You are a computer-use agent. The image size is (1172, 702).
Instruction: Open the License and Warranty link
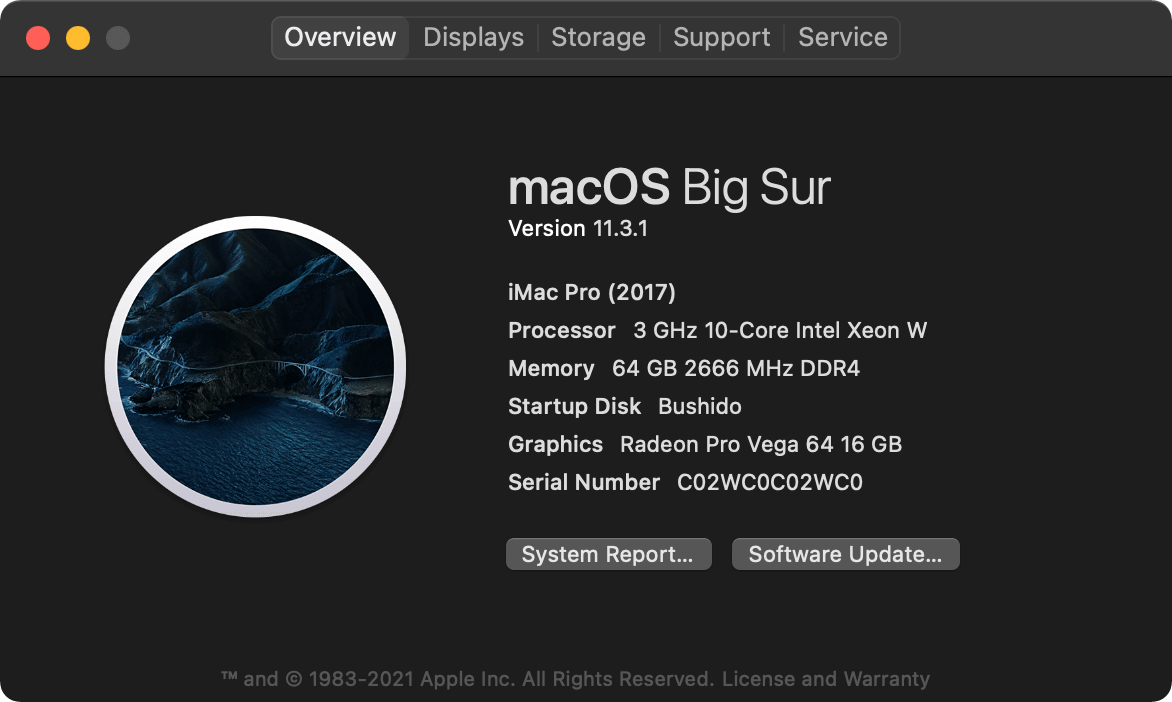(826, 679)
